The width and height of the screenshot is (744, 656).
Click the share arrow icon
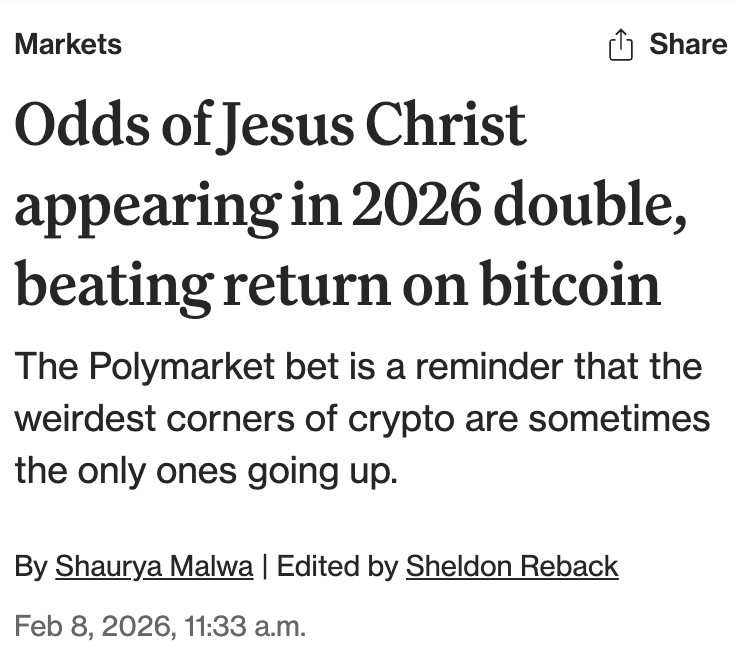pos(621,45)
